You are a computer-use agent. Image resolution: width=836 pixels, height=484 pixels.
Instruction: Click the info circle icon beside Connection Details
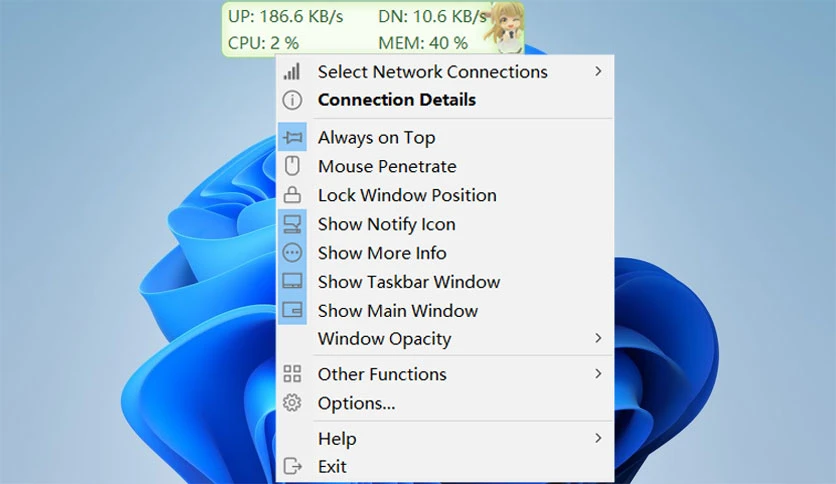click(x=292, y=100)
